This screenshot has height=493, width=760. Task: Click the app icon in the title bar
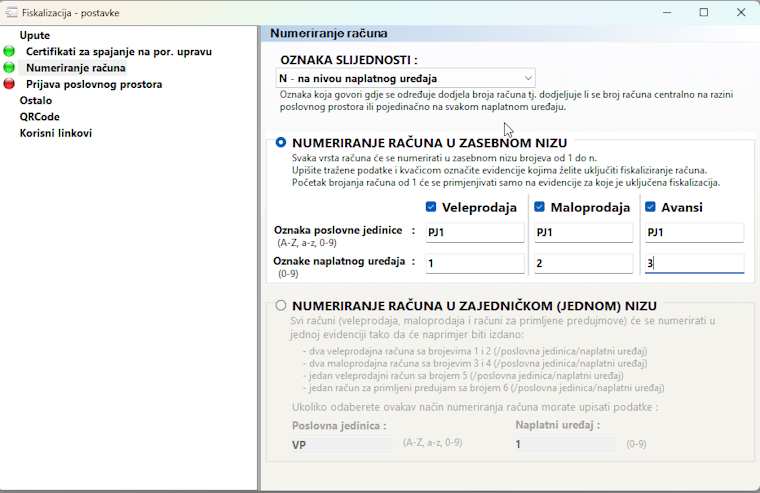11,13
